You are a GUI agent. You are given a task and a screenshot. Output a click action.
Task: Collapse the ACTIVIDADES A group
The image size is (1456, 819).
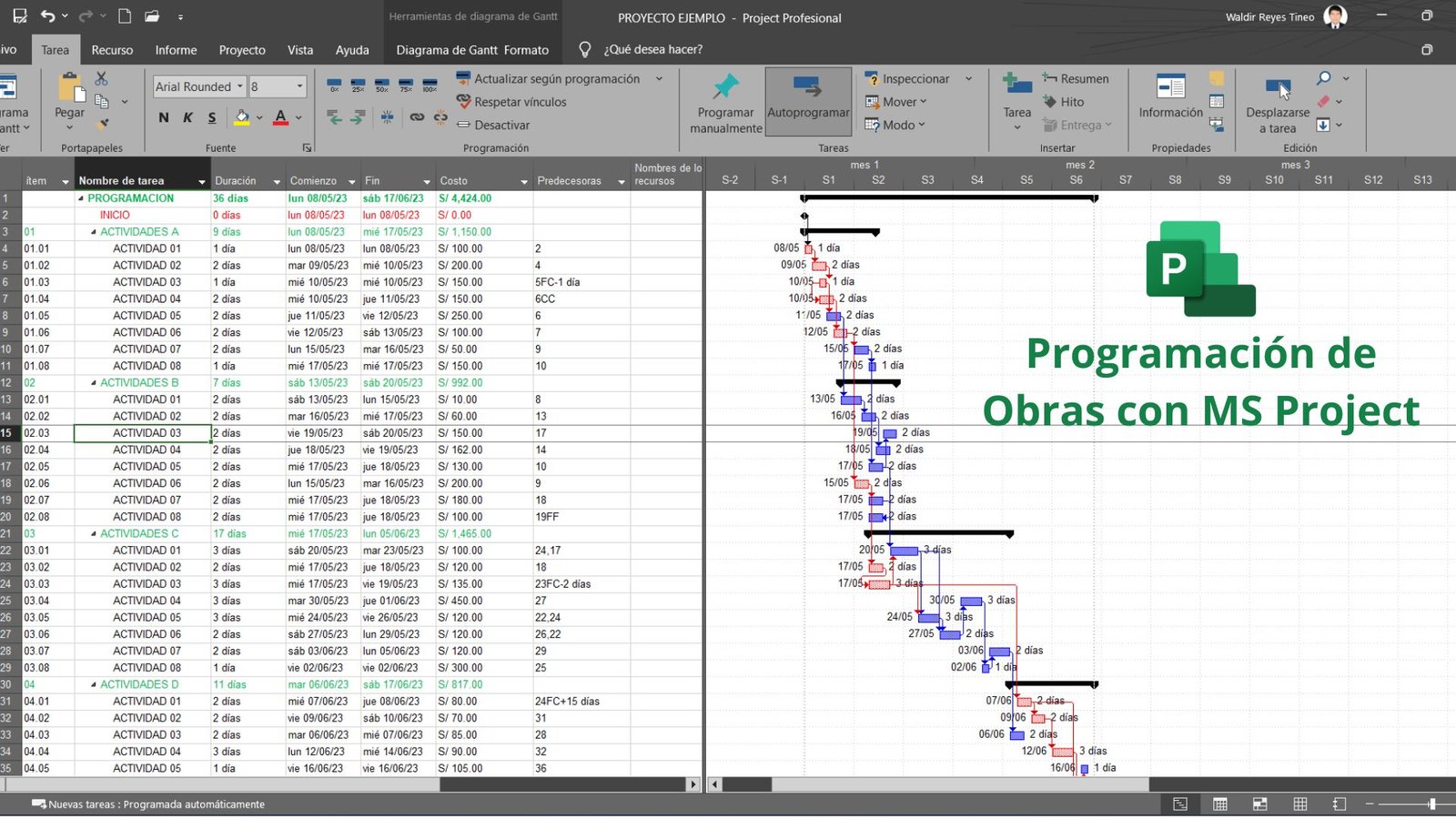pyautogui.click(x=94, y=232)
